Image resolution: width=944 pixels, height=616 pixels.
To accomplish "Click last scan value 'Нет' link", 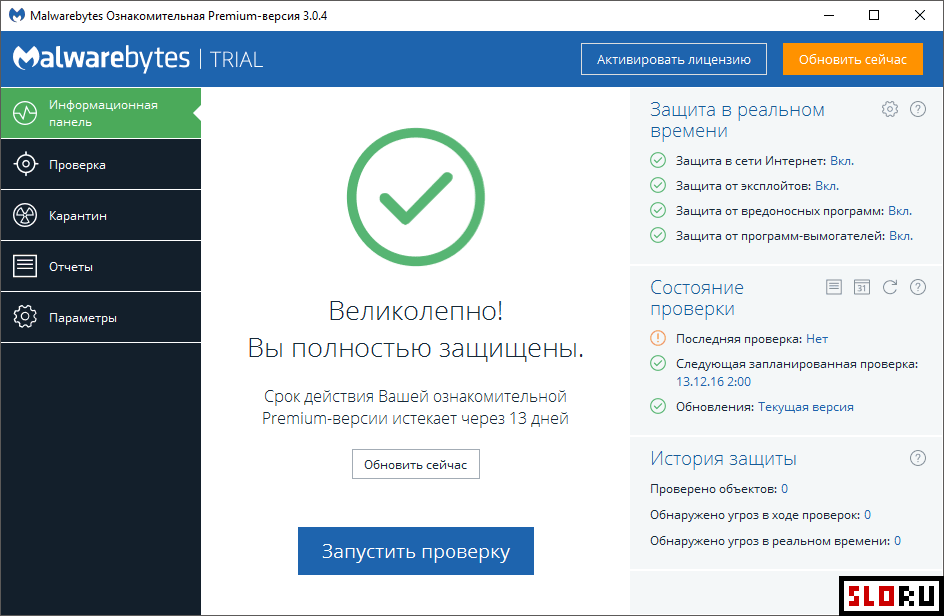I will (817, 339).
